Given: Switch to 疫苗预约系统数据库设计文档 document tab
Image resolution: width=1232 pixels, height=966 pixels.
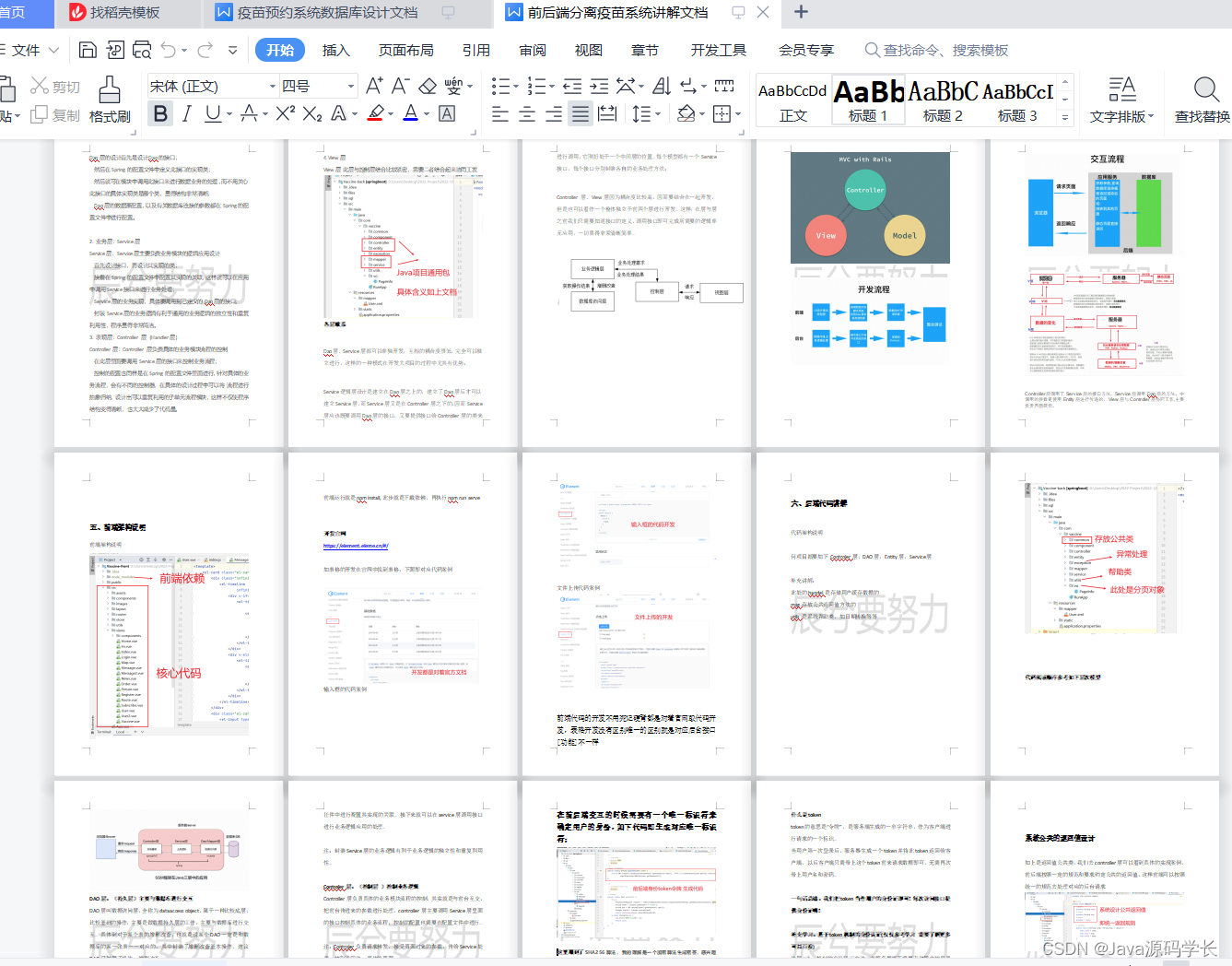Looking at the screenshot, I should click(x=327, y=12).
